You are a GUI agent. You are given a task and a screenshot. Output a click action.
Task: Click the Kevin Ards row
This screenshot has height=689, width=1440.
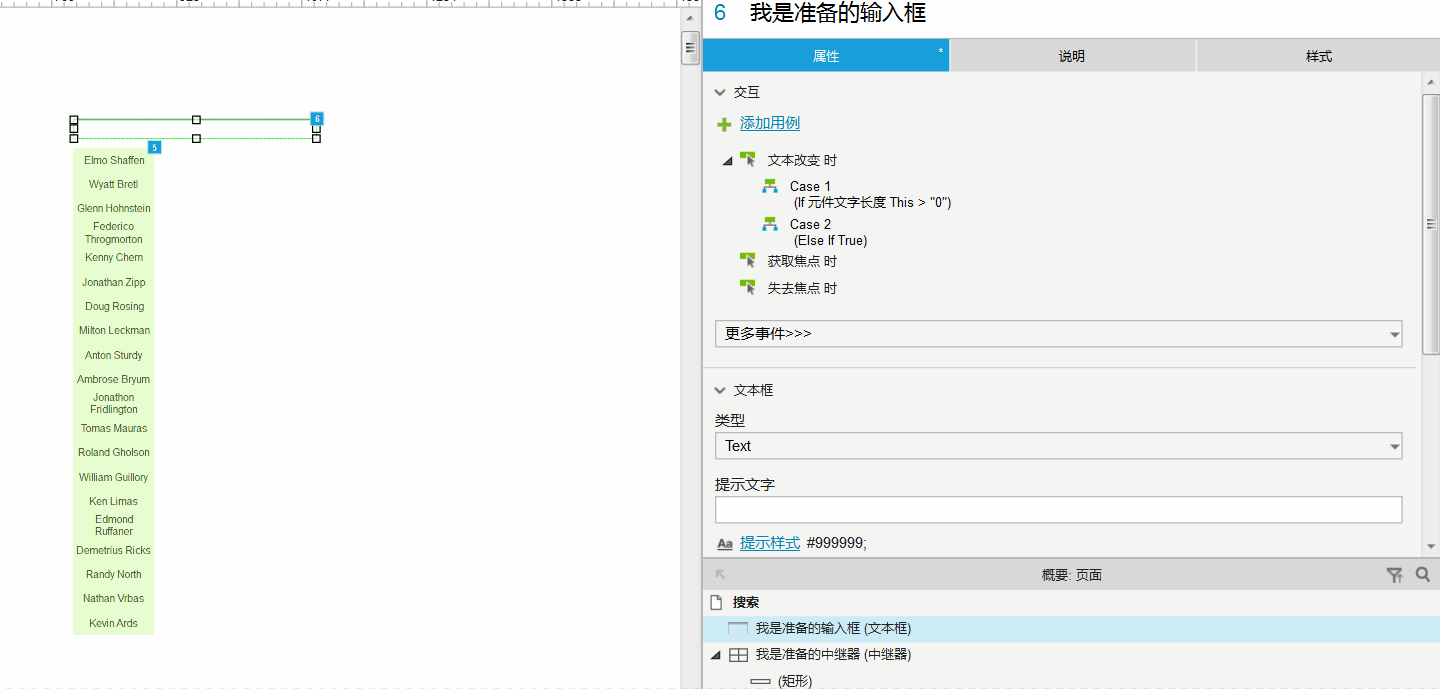[114, 623]
